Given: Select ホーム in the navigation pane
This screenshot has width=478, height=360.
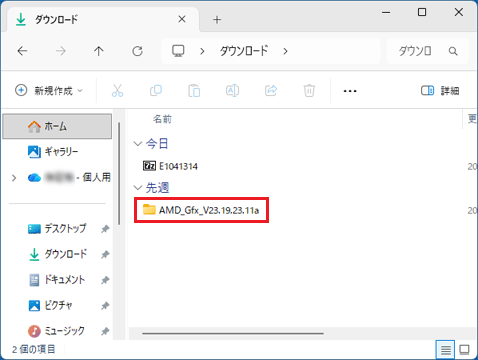Looking at the screenshot, I should (57, 126).
